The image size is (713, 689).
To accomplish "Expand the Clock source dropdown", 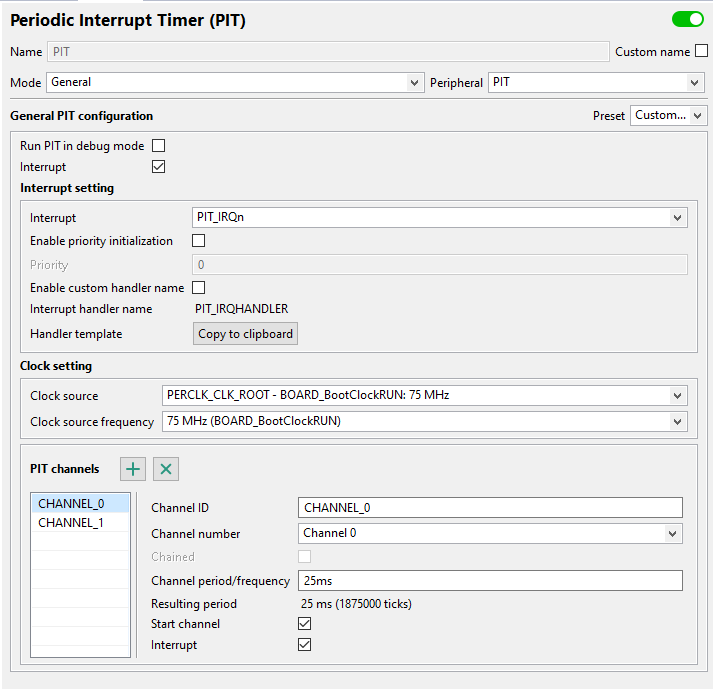I will [424, 395].
